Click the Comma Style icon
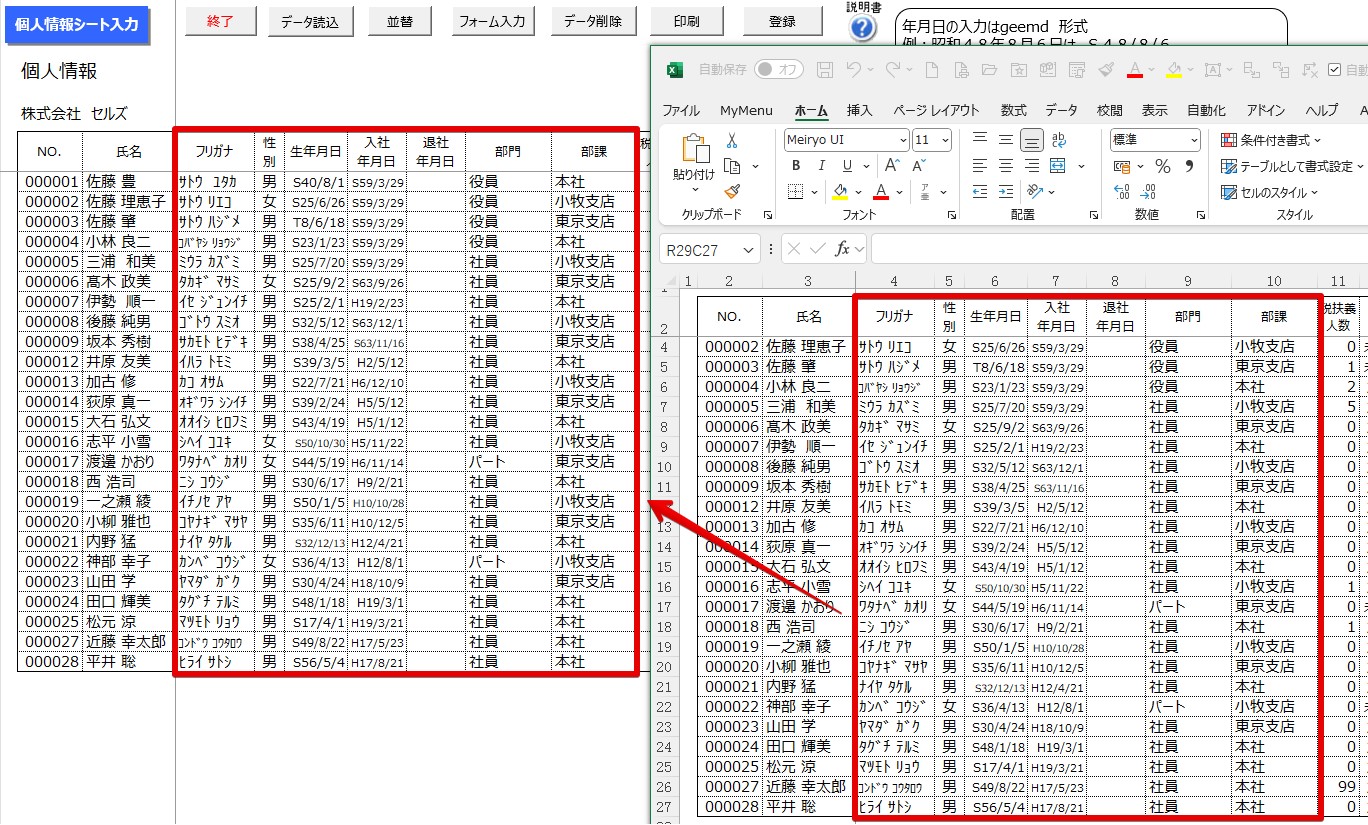 1189,166
